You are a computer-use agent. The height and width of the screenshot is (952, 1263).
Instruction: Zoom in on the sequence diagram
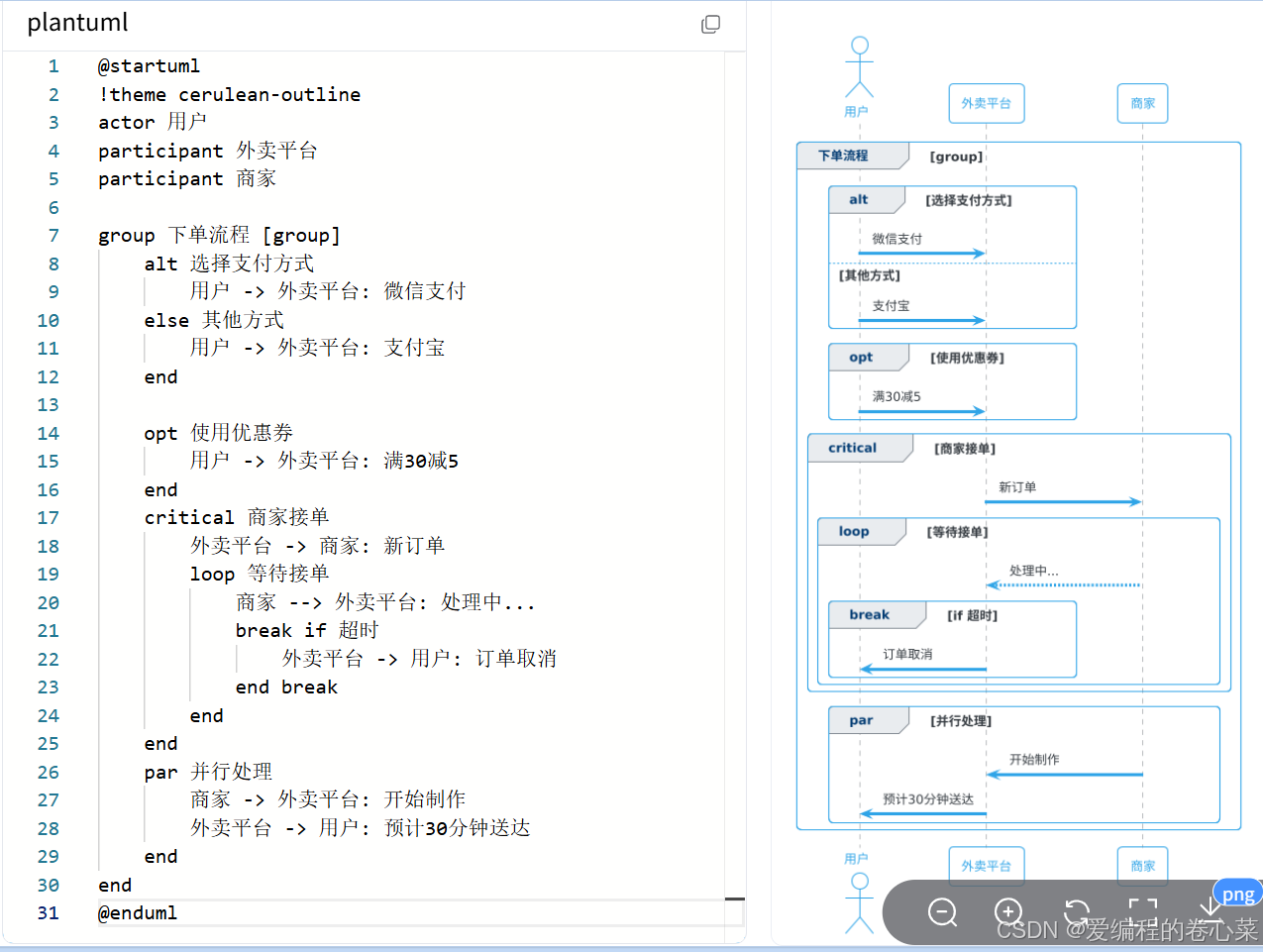coord(1008,912)
